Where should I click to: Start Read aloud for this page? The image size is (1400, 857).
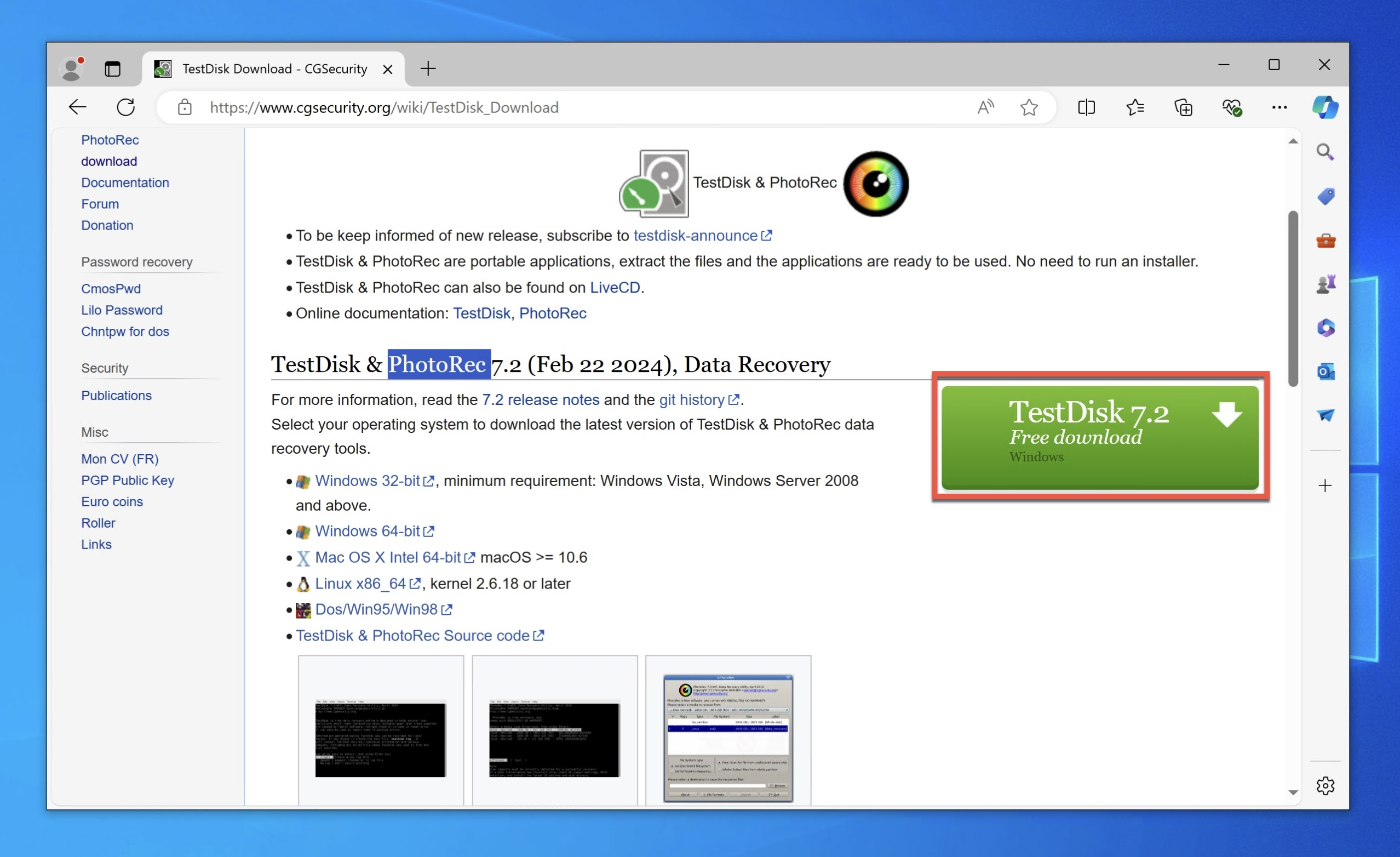(x=986, y=107)
